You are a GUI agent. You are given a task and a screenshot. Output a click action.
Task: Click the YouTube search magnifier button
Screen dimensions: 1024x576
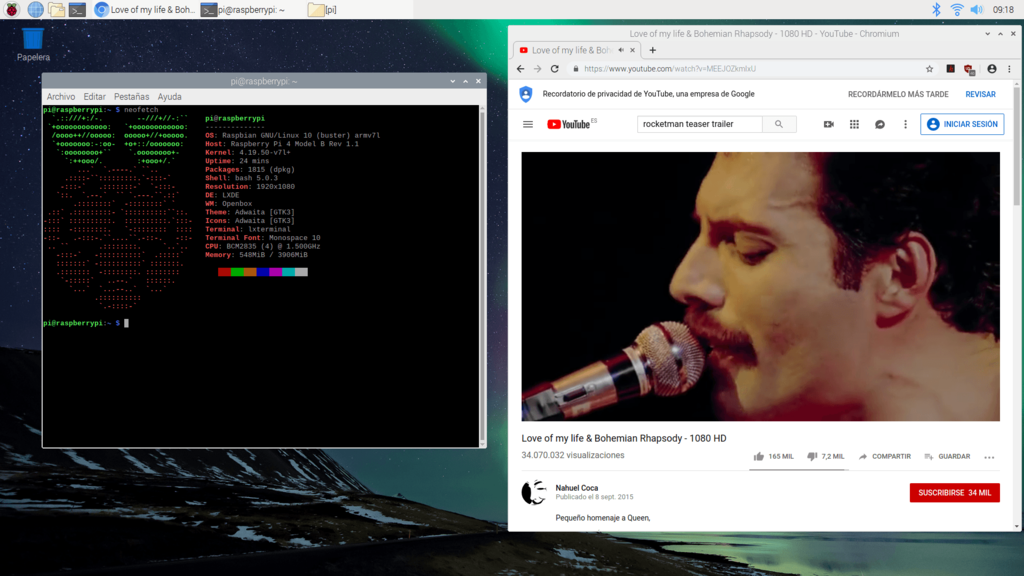click(x=778, y=125)
